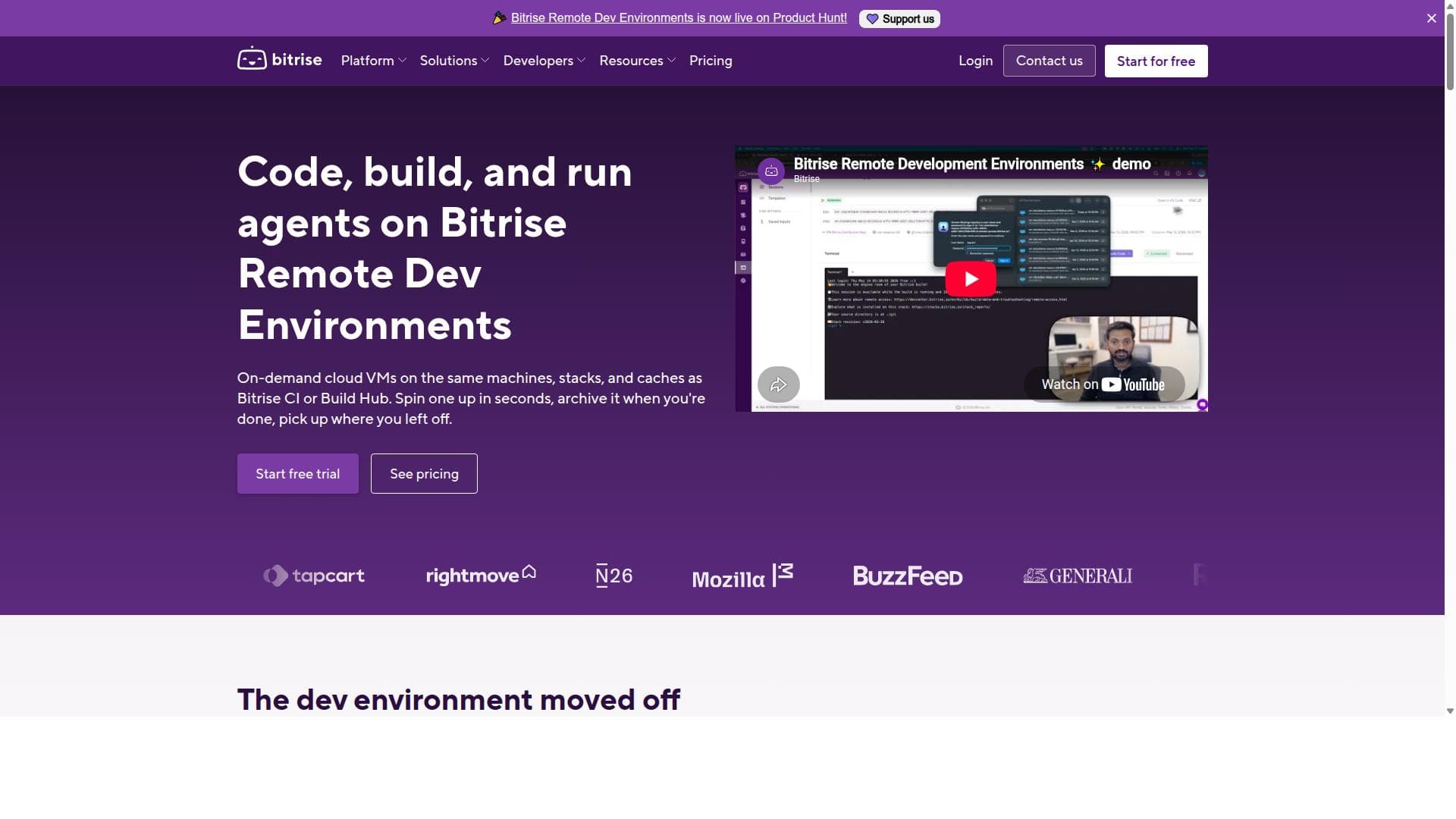Expand the Developers dropdown menu
Image resolution: width=1456 pixels, height=819 pixels.
click(x=544, y=61)
